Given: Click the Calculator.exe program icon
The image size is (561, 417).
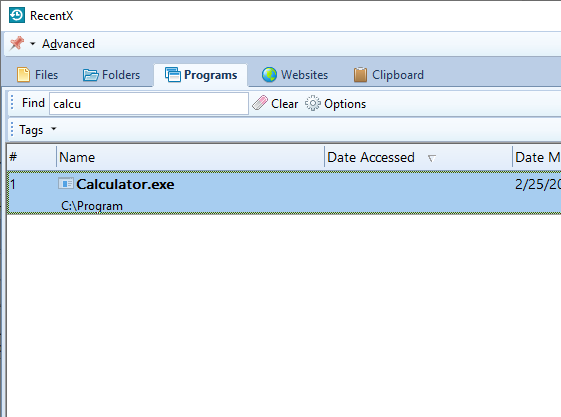Looking at the screenshot, I should [x=66, y=184].
